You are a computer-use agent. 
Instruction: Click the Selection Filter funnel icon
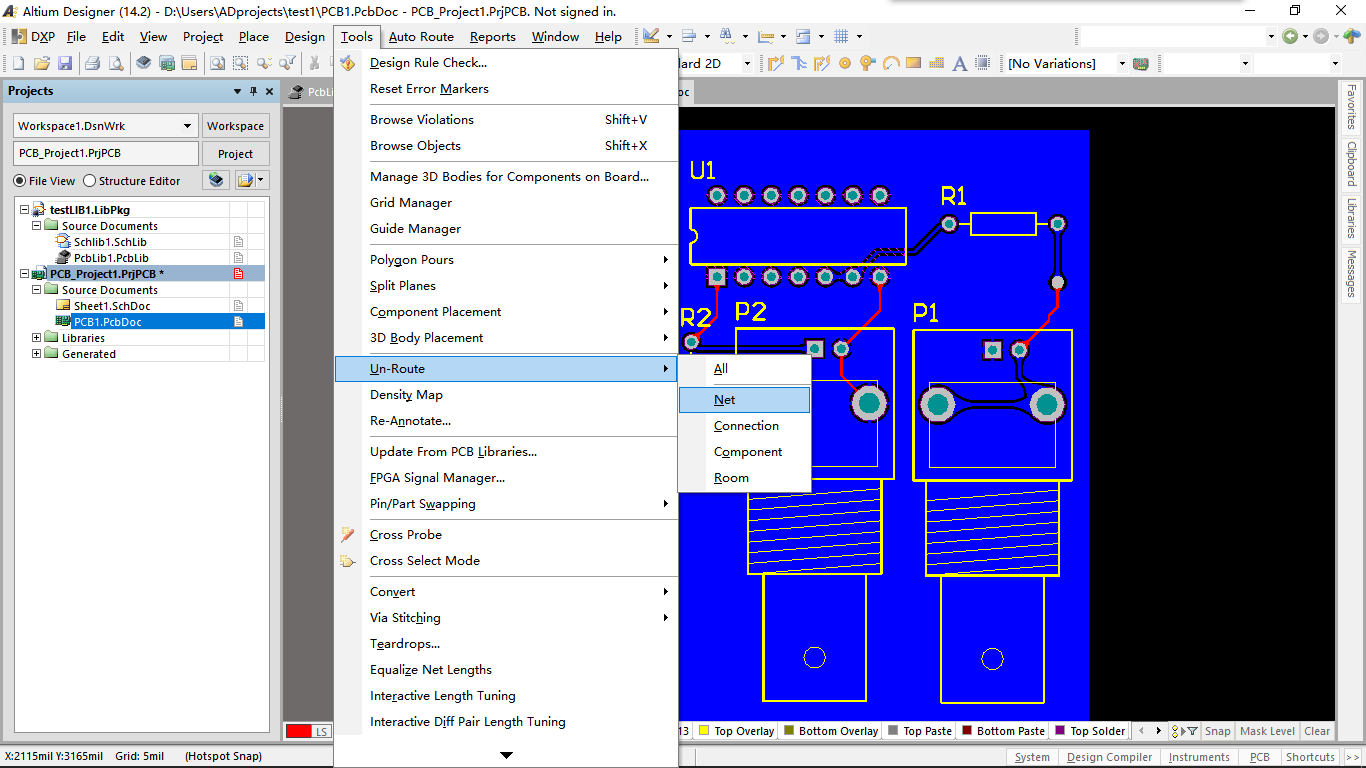coord(288,63)
